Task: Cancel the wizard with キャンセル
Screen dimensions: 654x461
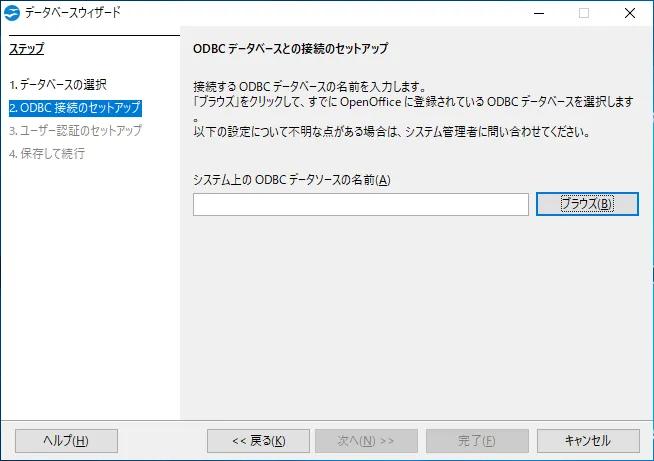Action: [x=587, y=441]
